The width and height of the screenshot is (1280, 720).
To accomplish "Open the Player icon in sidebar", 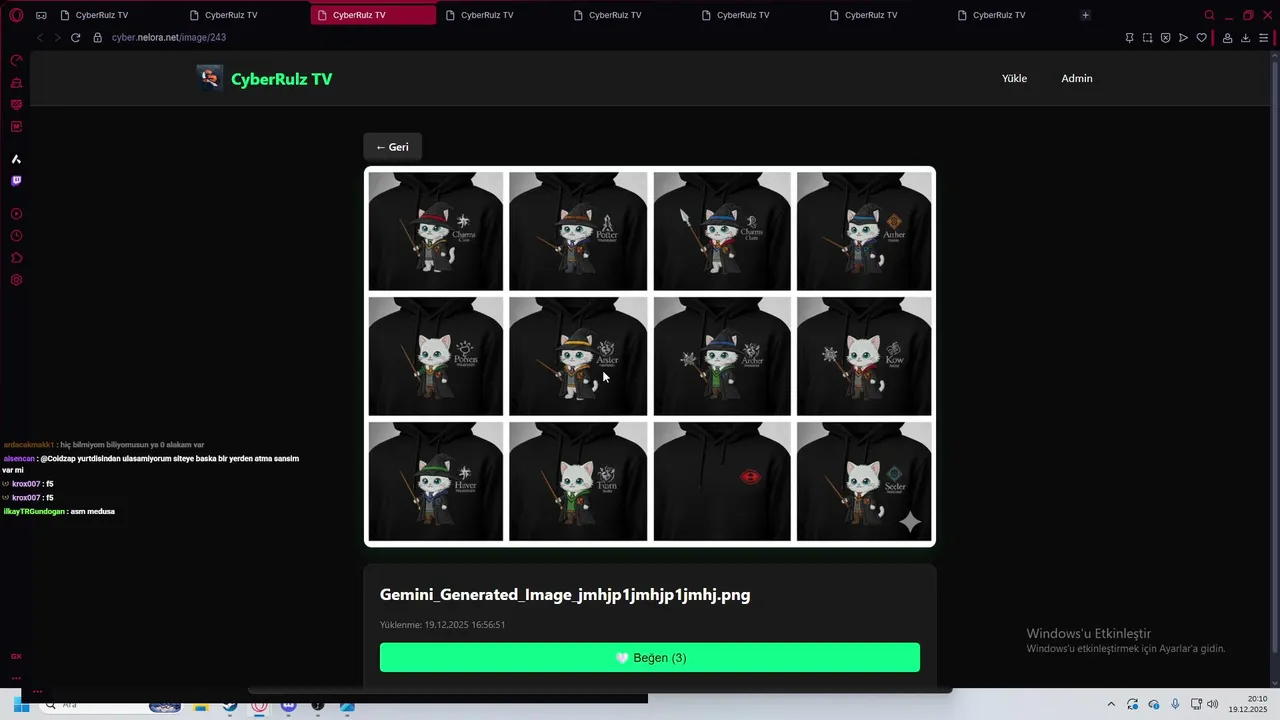I will point(16,214).
